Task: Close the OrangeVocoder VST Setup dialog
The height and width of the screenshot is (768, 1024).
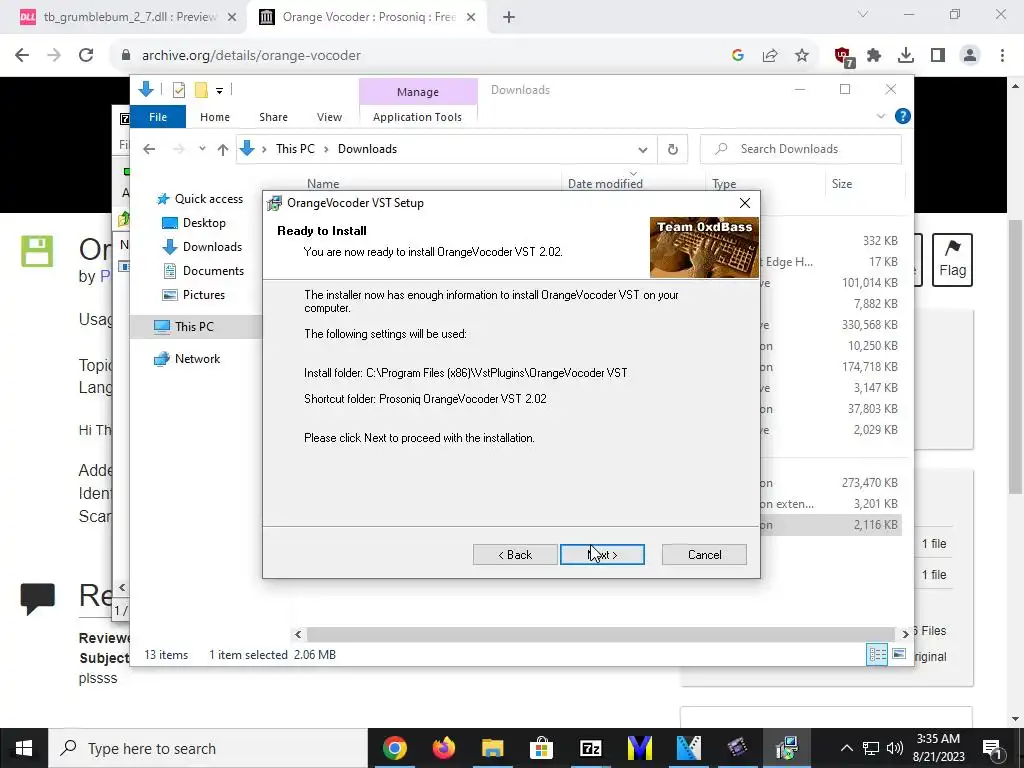Action: coord(744,203)
